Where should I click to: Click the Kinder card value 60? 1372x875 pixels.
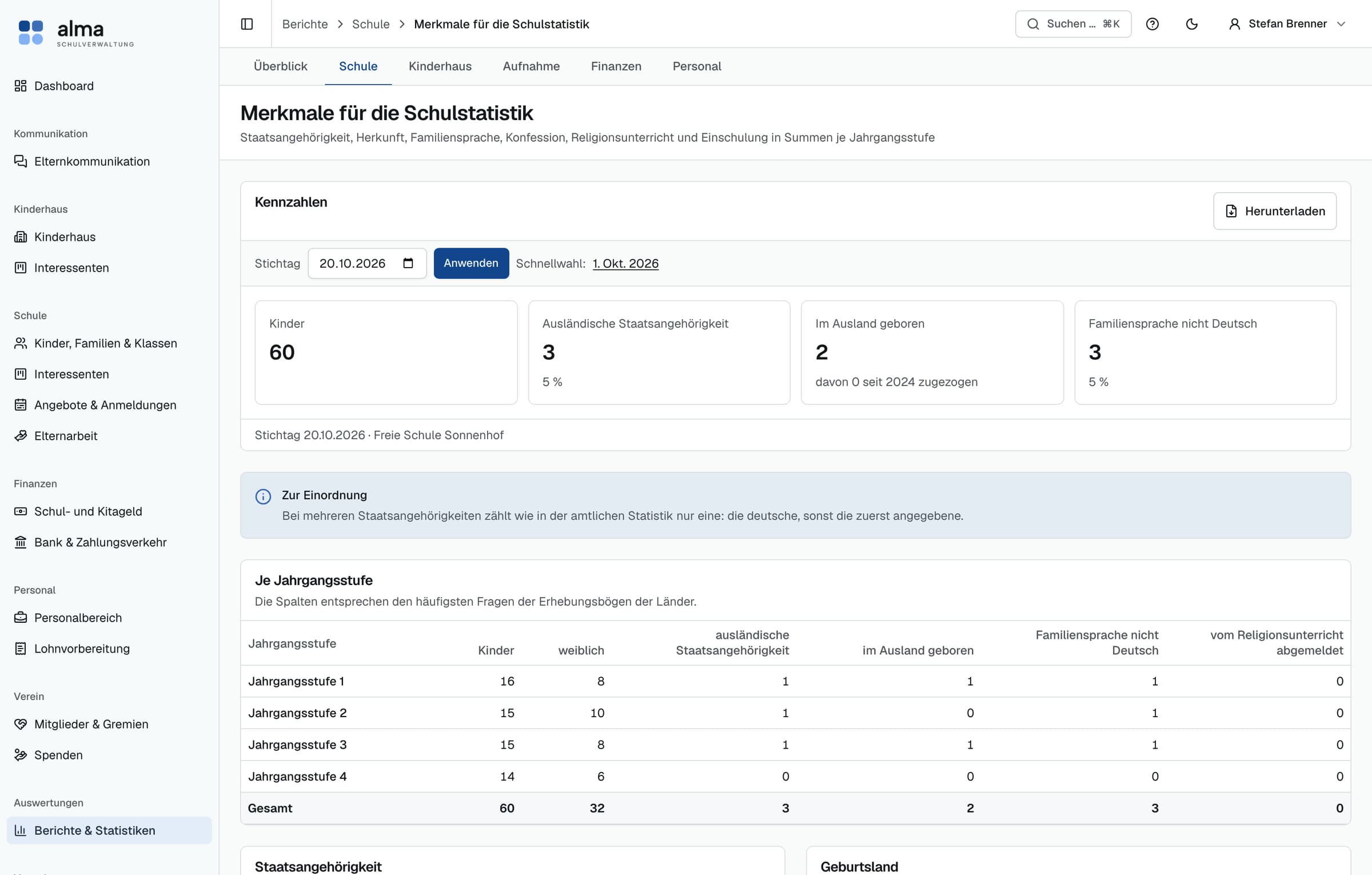[x=282, y=352]
